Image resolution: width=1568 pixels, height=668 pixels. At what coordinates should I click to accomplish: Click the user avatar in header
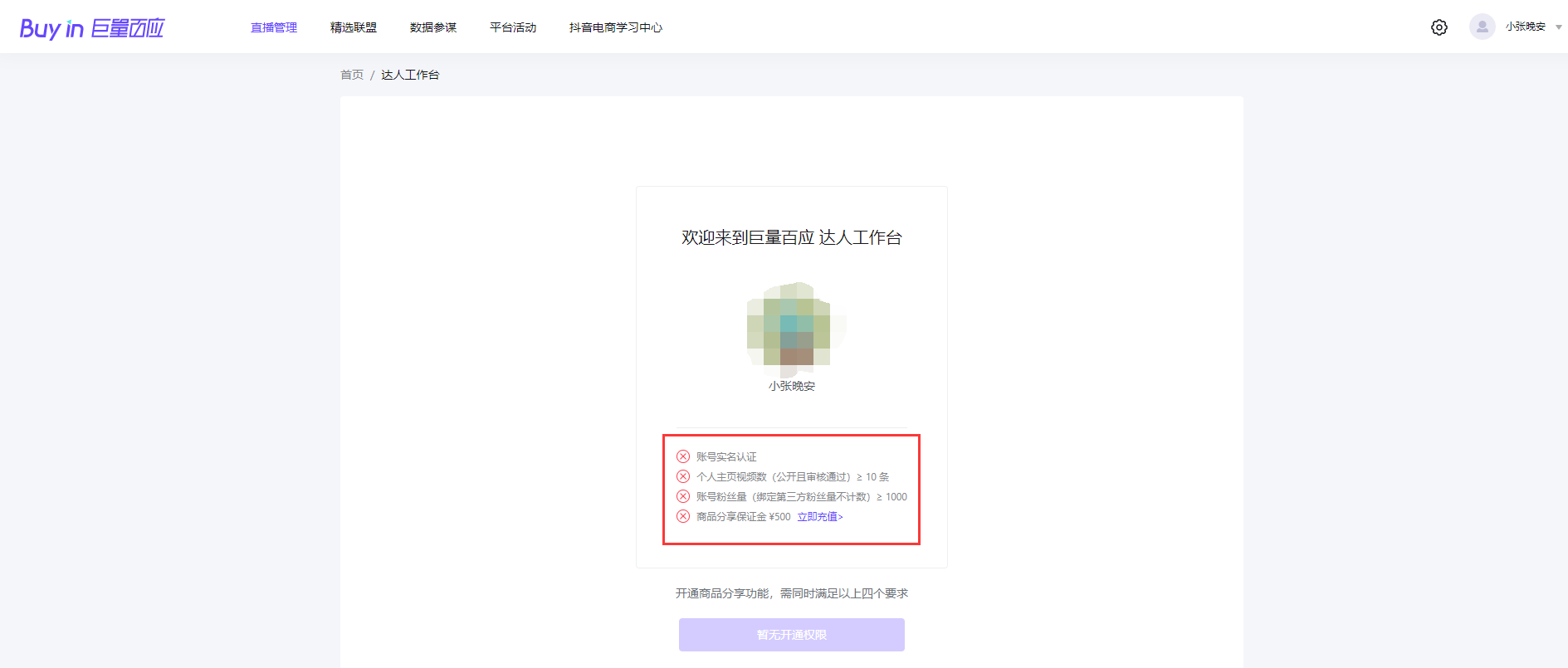coord(1482,27)
